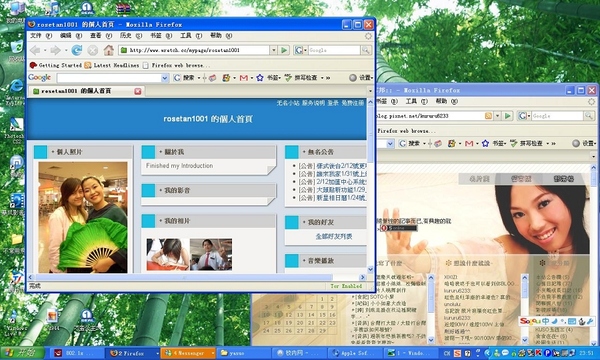Click profile photo with green fan
The image size is (600, 360).
tap(83, 217)
